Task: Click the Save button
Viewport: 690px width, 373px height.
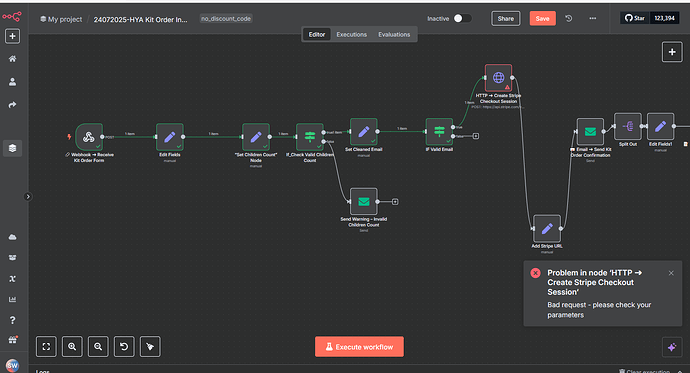Action: 542,18
